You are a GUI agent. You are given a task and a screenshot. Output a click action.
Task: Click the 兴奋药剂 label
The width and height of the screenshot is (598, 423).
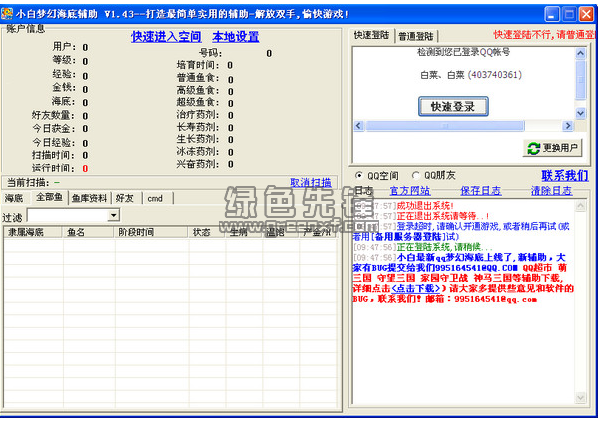tap(198, 164)
